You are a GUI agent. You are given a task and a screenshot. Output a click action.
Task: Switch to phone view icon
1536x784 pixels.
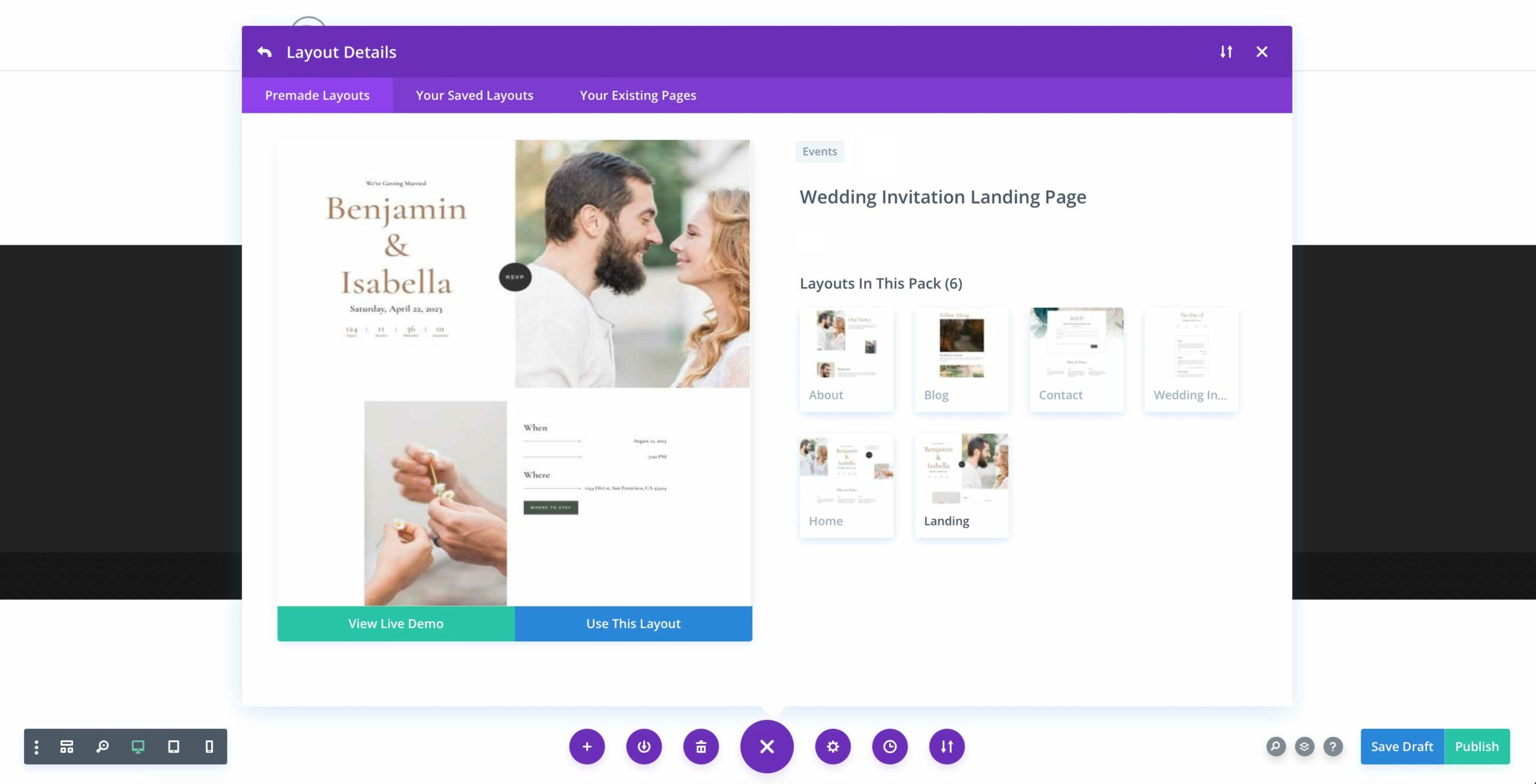click(209, 746)
